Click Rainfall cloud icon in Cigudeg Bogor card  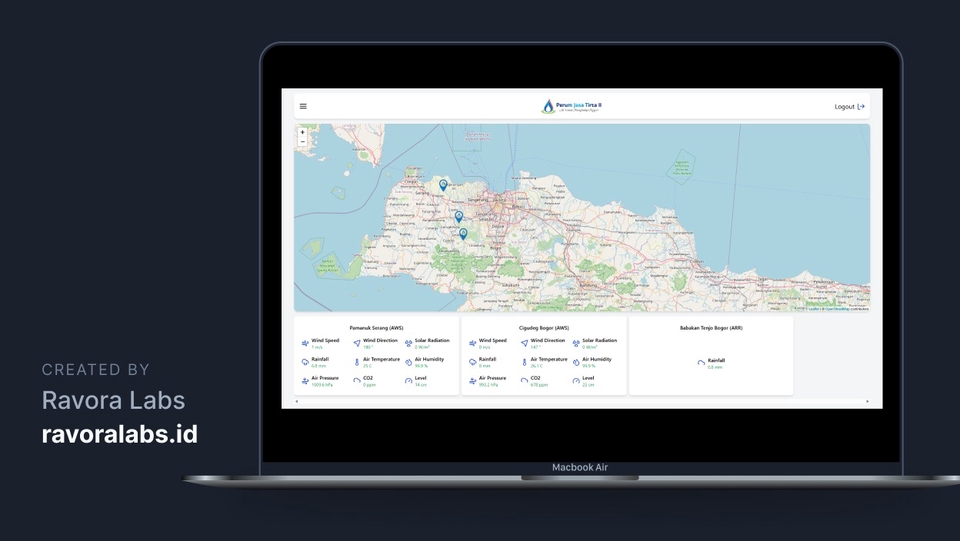pos(473,362)
